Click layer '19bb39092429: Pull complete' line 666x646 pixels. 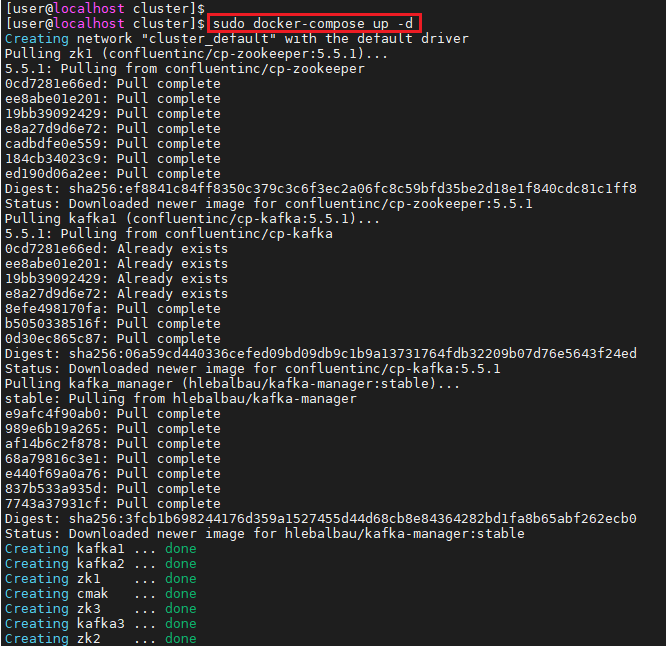(x=113, y=113)
